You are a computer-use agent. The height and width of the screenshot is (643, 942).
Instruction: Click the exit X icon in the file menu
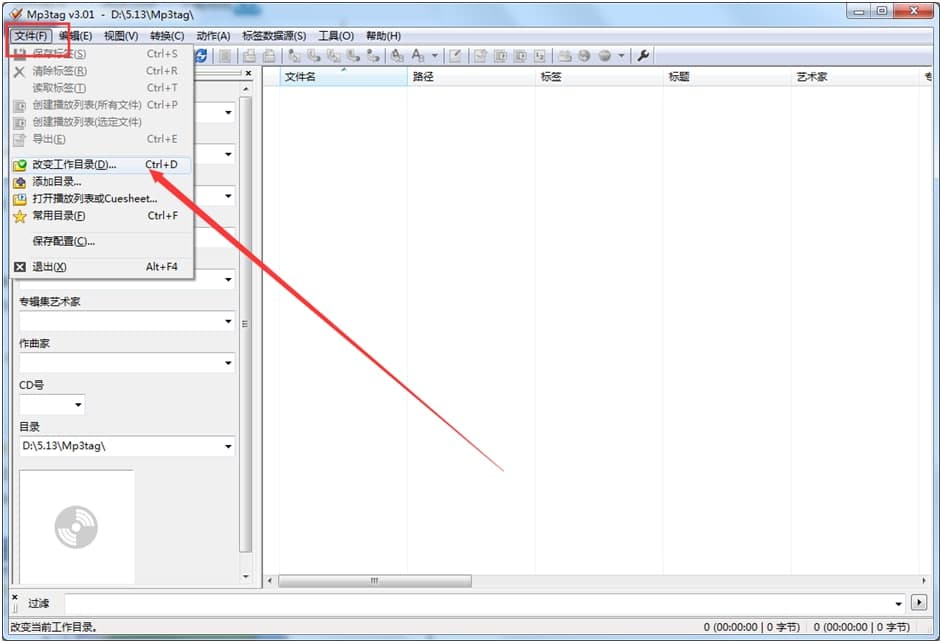pyautogui.click(x=19, y=267)
